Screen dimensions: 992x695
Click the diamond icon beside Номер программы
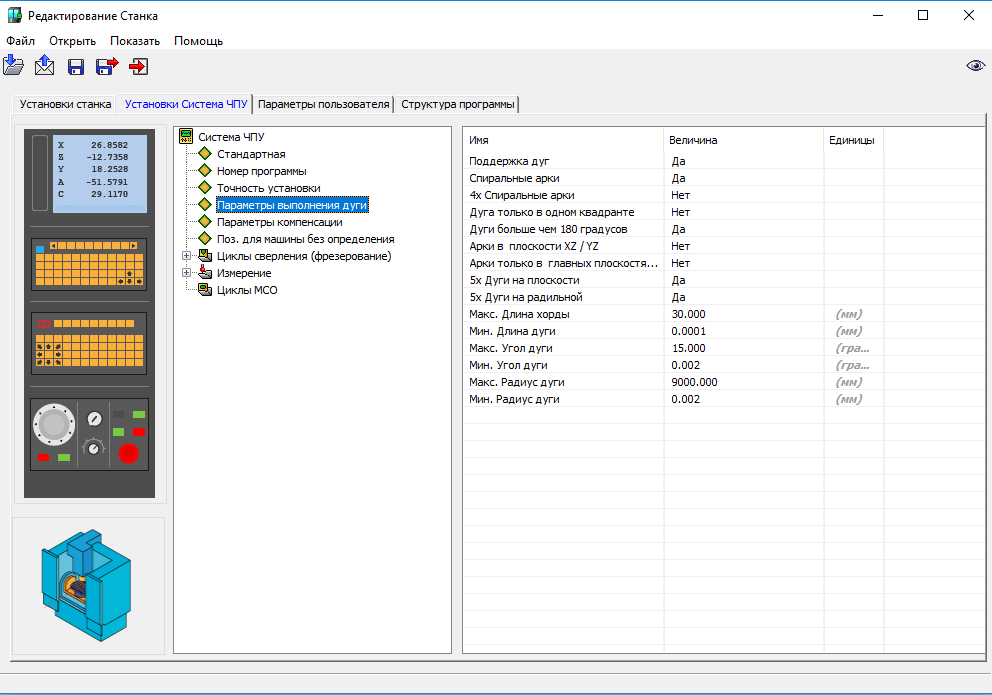tap(205, 171)
